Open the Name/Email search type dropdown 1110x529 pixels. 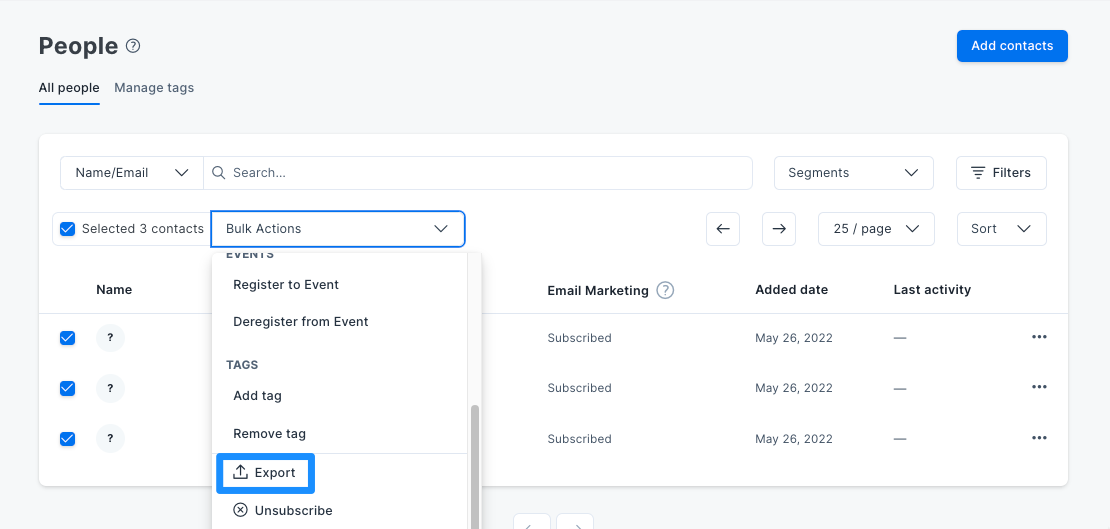pyautogui.click(x=132, y=173)
